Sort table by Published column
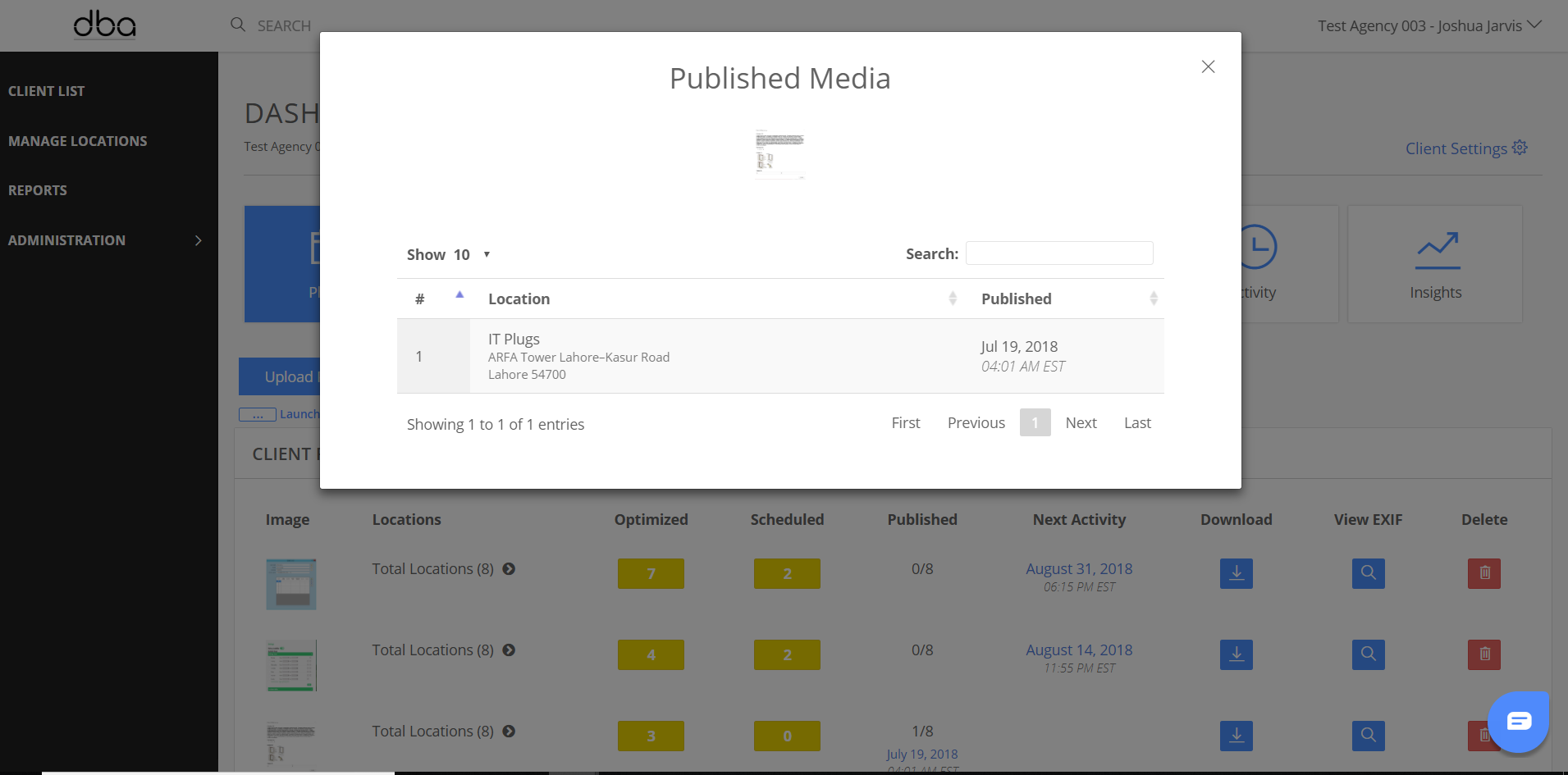1568x775 pixels. pos(1153,299)
